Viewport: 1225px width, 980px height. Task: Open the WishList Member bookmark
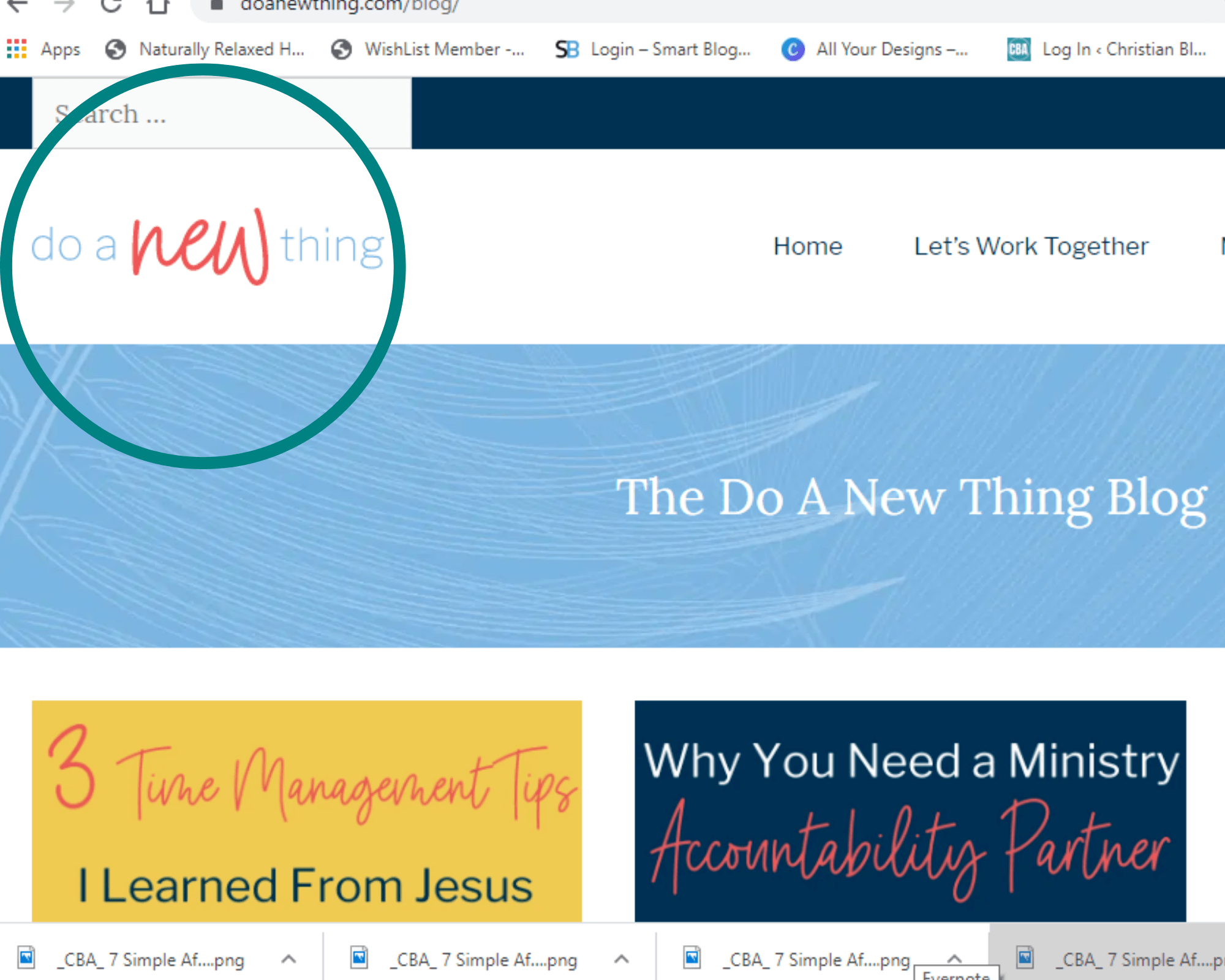pyautogui.click(x=428, y=49)
